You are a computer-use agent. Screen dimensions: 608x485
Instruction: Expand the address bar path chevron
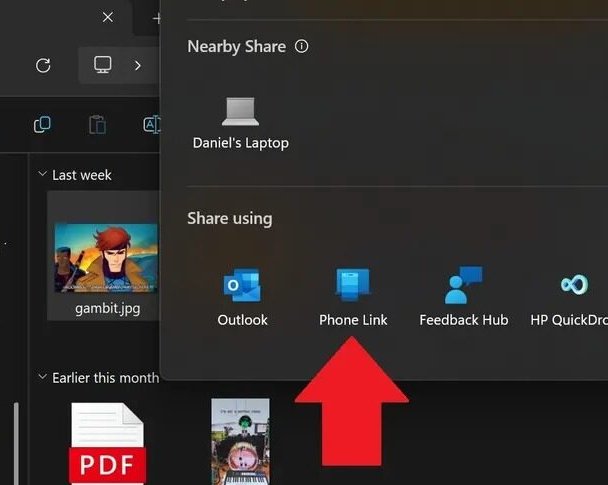[x=138, y=66]
